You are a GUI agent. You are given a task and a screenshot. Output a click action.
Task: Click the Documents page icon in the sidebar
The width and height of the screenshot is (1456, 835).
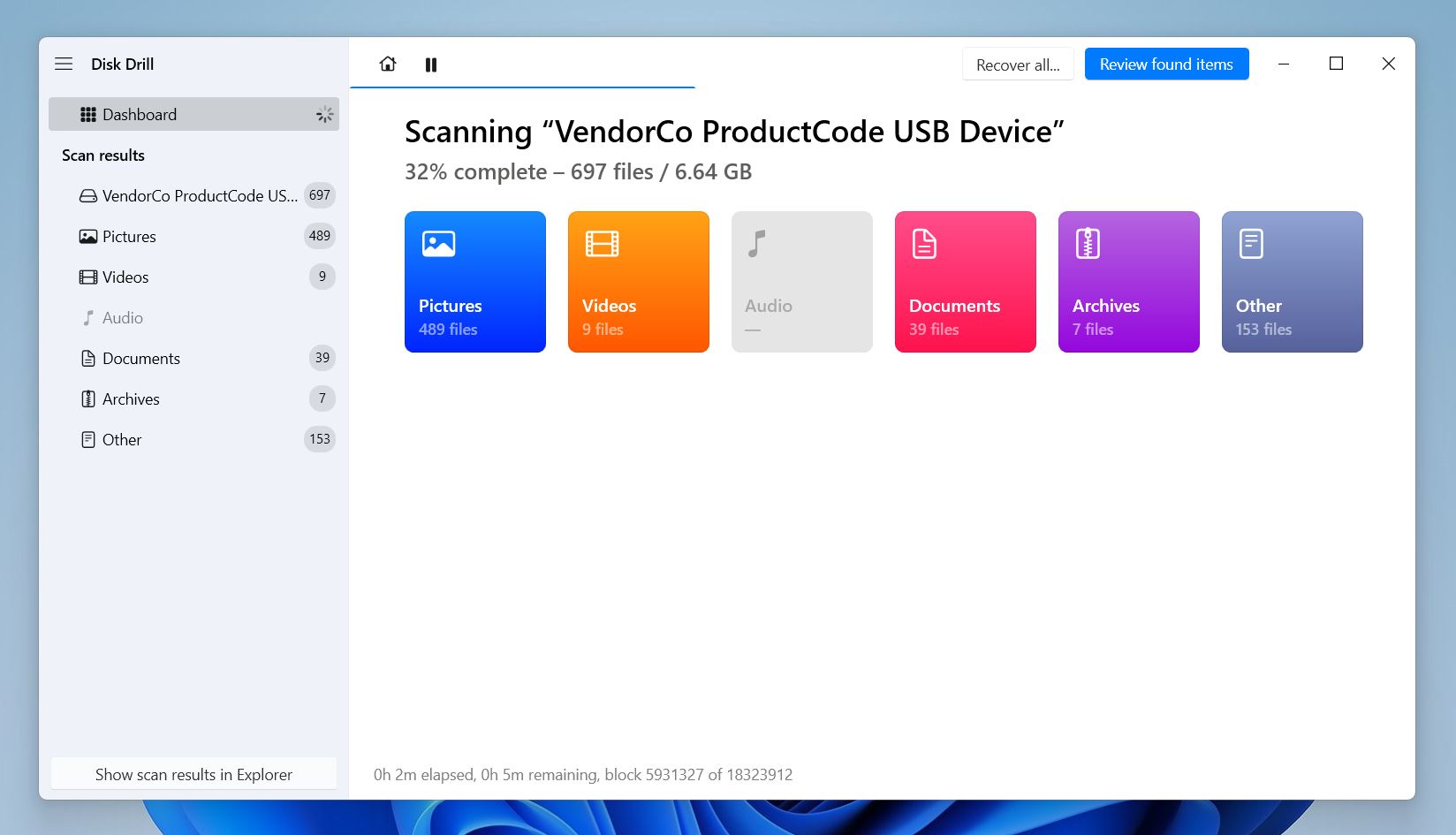click(88, 358)
